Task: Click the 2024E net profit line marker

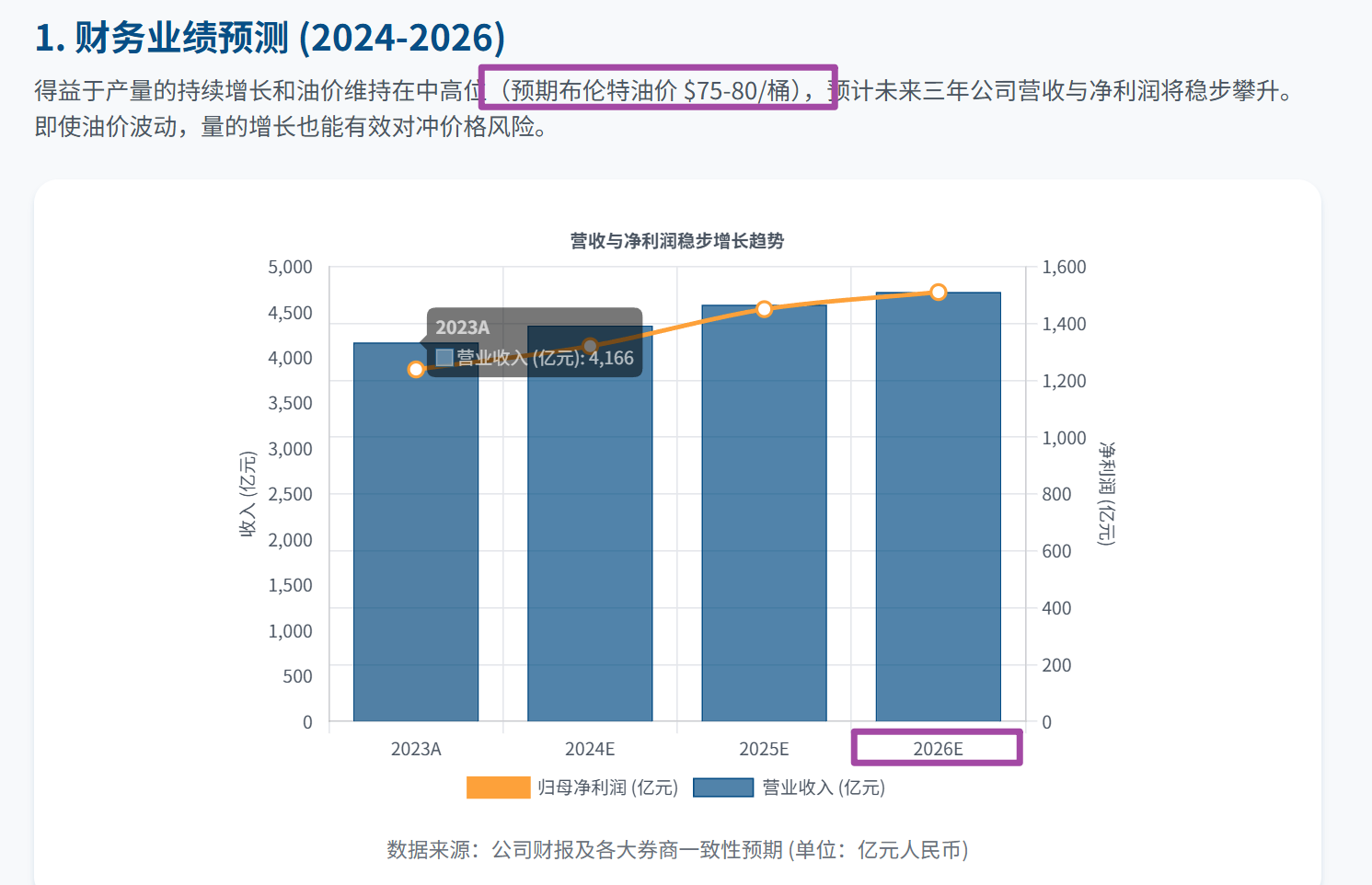Action: point(590,347)
